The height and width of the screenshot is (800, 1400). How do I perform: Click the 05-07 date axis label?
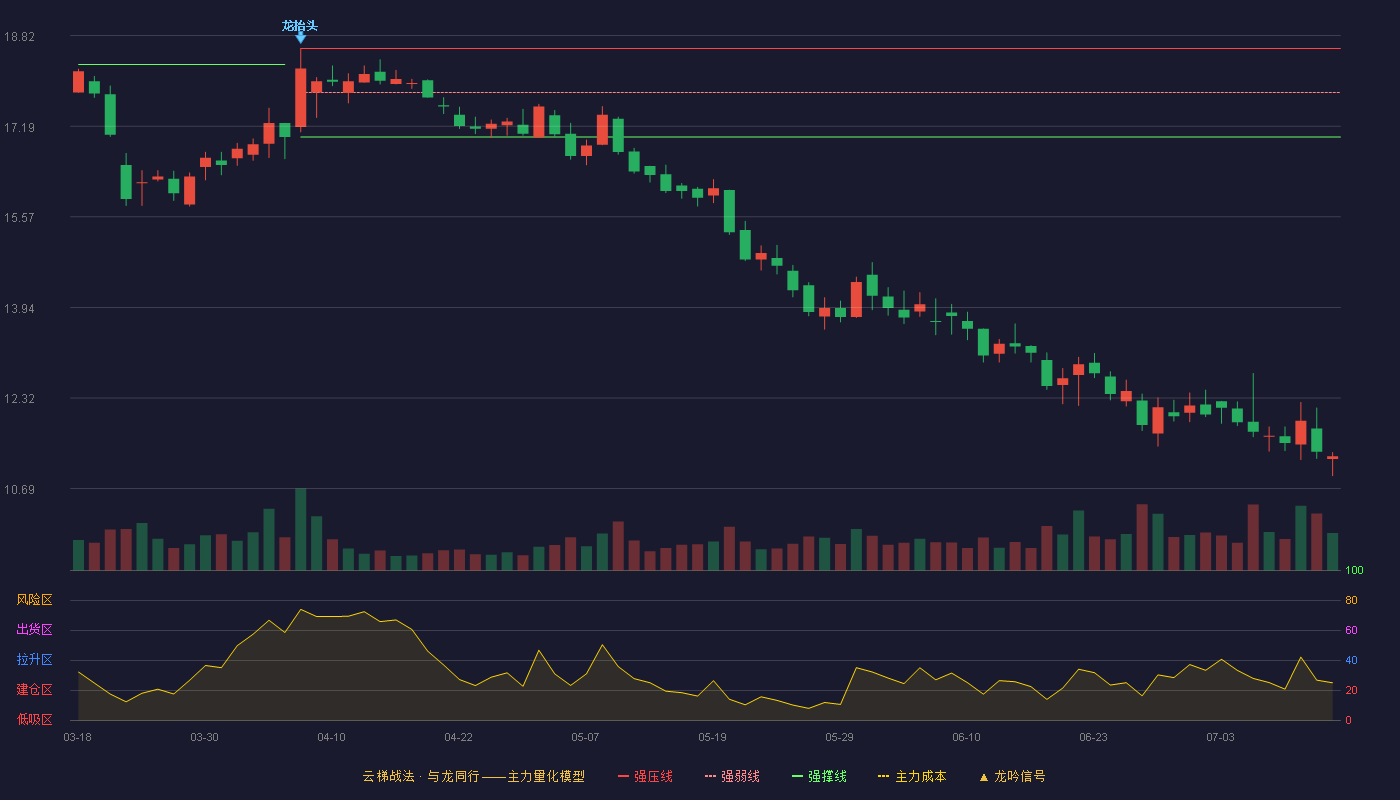(585, 737)
